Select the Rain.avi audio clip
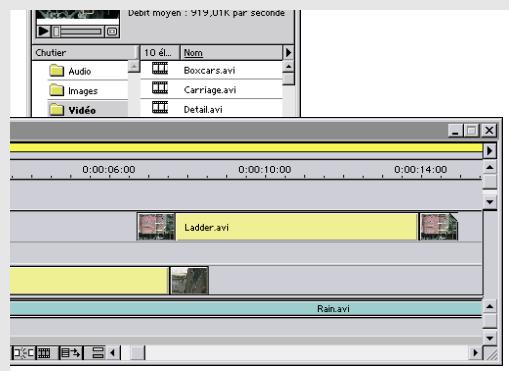The image size is (509, 371). tap(246, 309)
